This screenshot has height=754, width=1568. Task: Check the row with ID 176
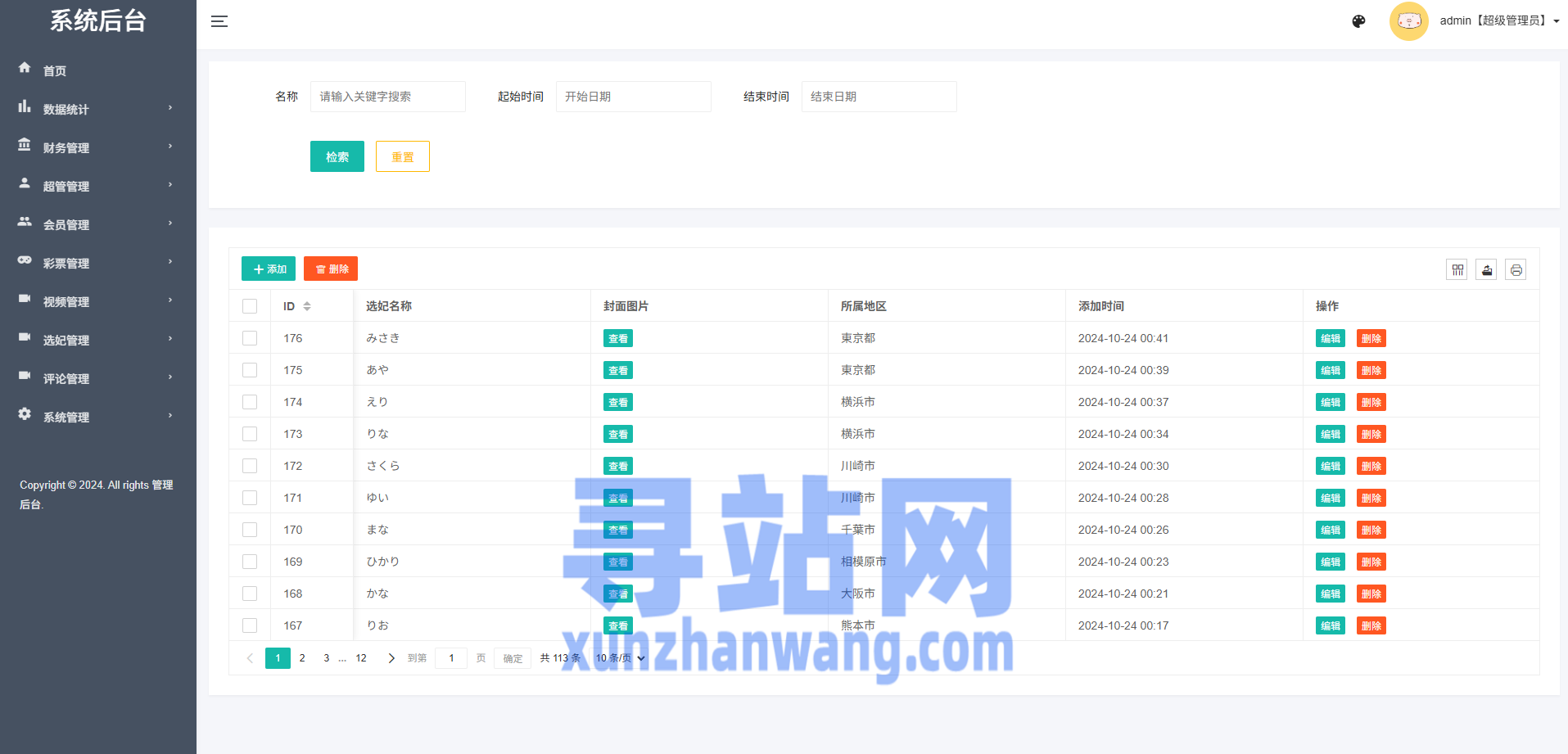point(250,338)
